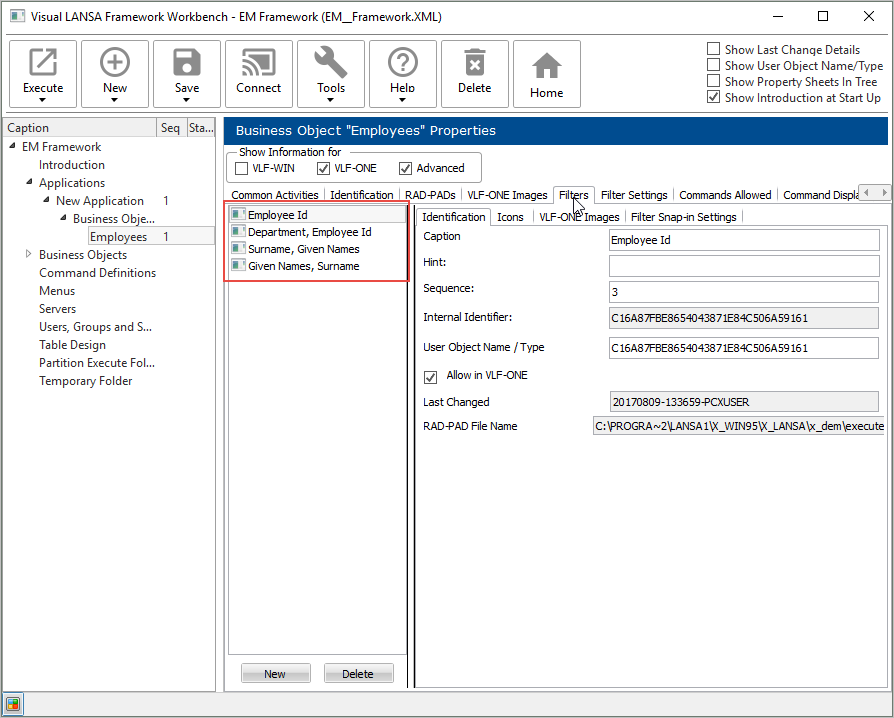Click the User Object Name / Type field
This screenshot has width=894, height=718.
click(743, 348)
